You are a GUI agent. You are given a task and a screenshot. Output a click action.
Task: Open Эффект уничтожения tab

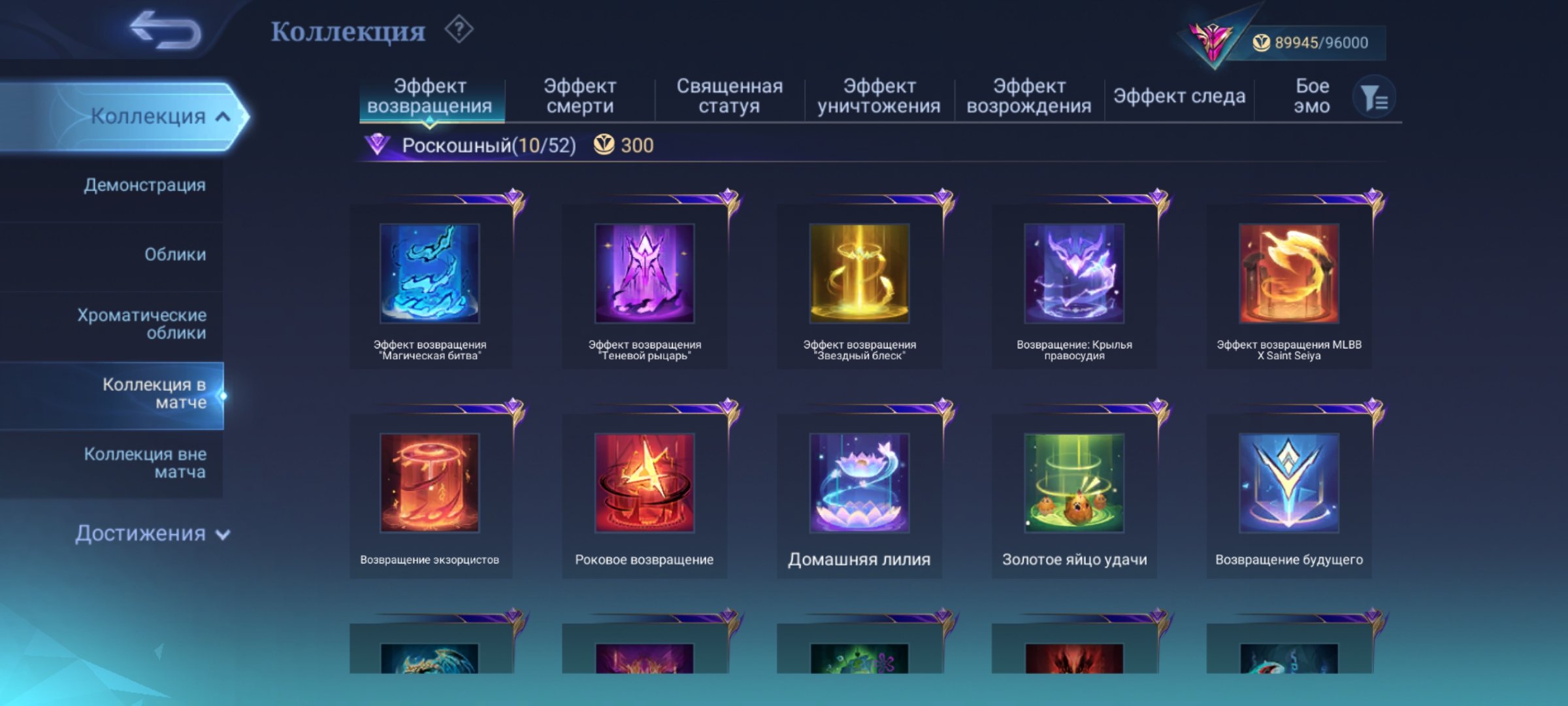click(879, 96)
